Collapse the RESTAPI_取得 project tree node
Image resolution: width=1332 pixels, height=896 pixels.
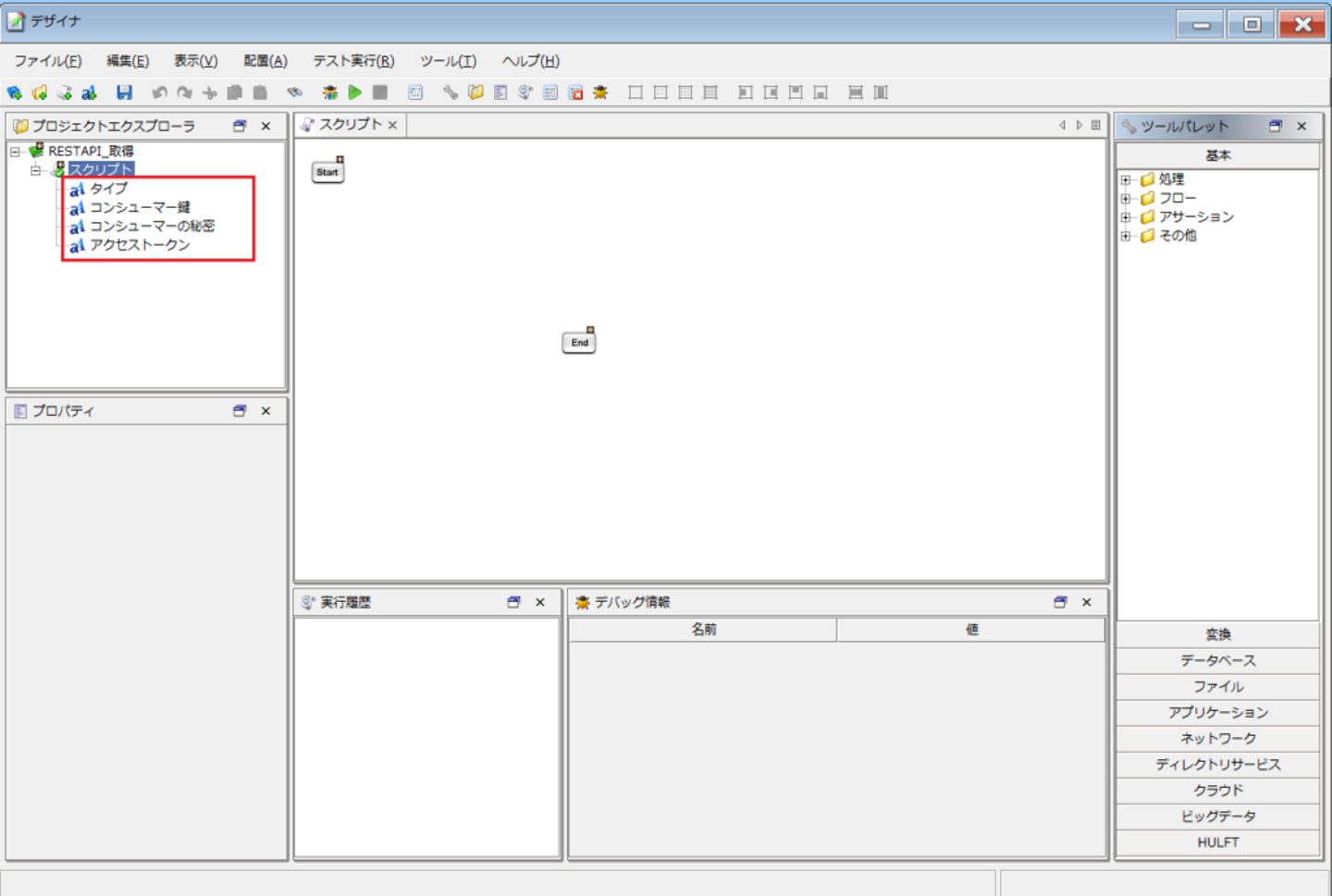coord(15,152)
